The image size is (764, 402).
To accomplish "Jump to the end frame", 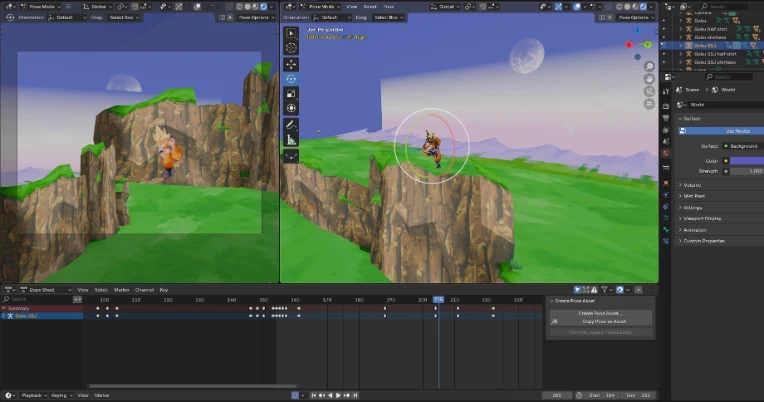I will [x=355, y=395].
